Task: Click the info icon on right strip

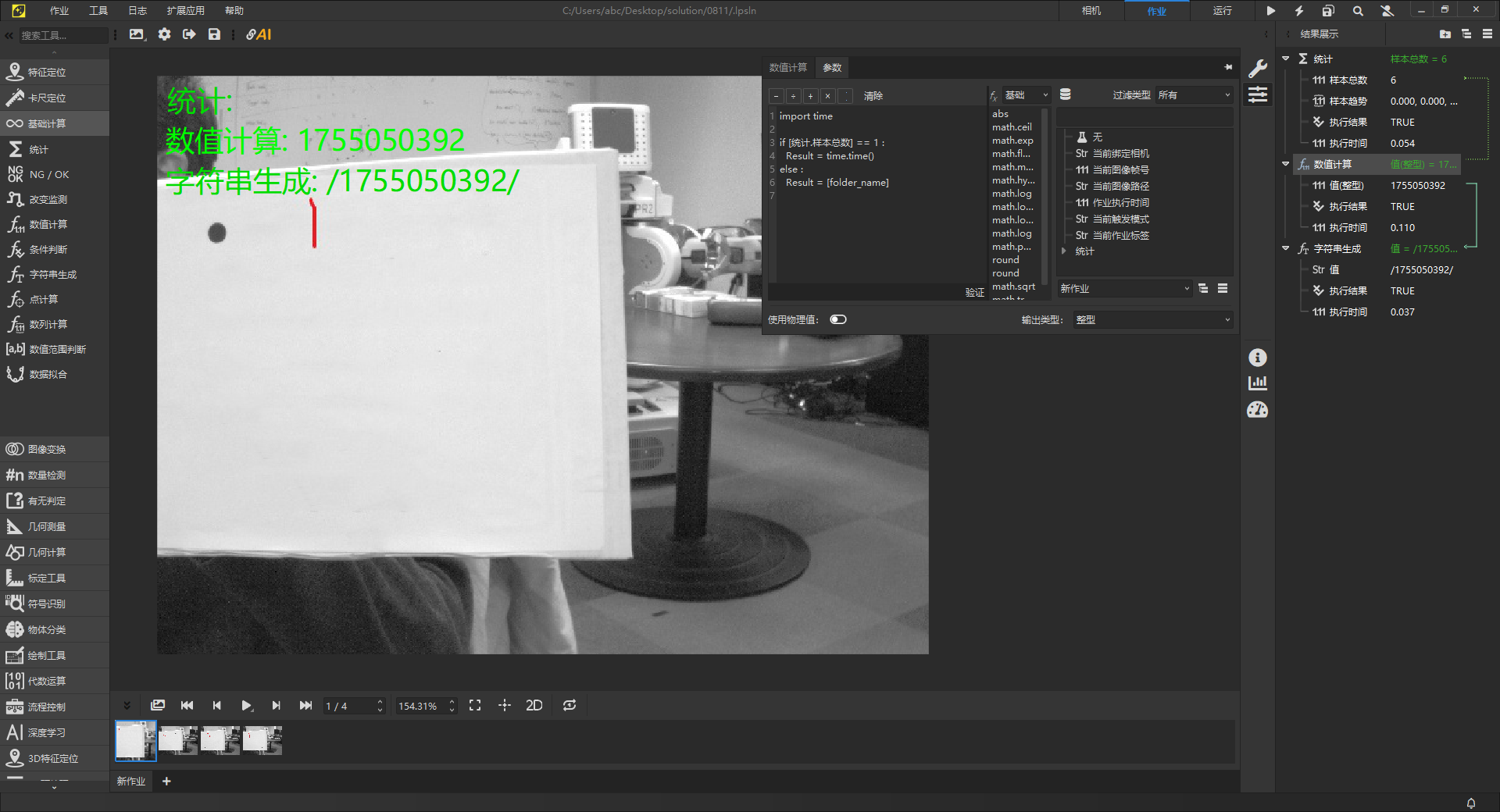Action: tap(1257, 358)
